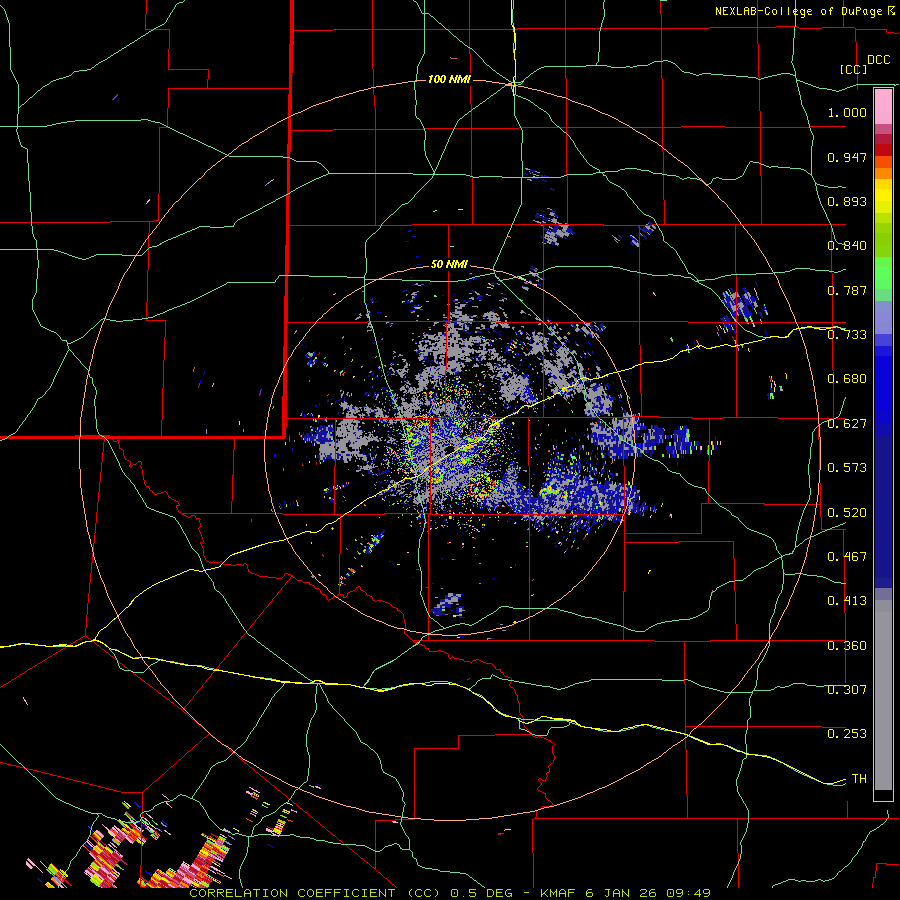Select the 0.787 legend value

847,290
